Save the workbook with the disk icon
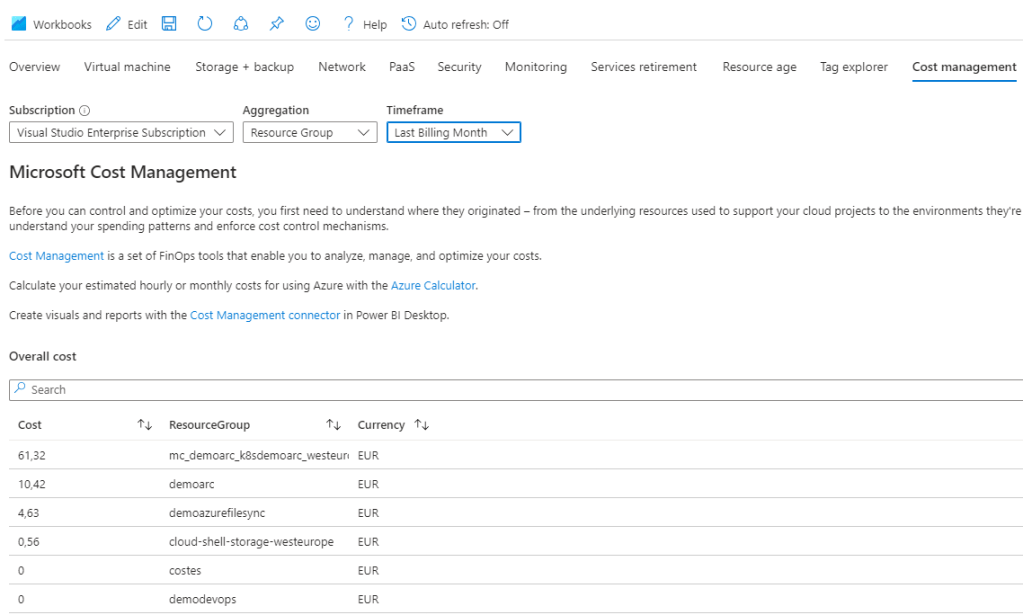This screenshot has height=615, width=1023. [169, 24]
